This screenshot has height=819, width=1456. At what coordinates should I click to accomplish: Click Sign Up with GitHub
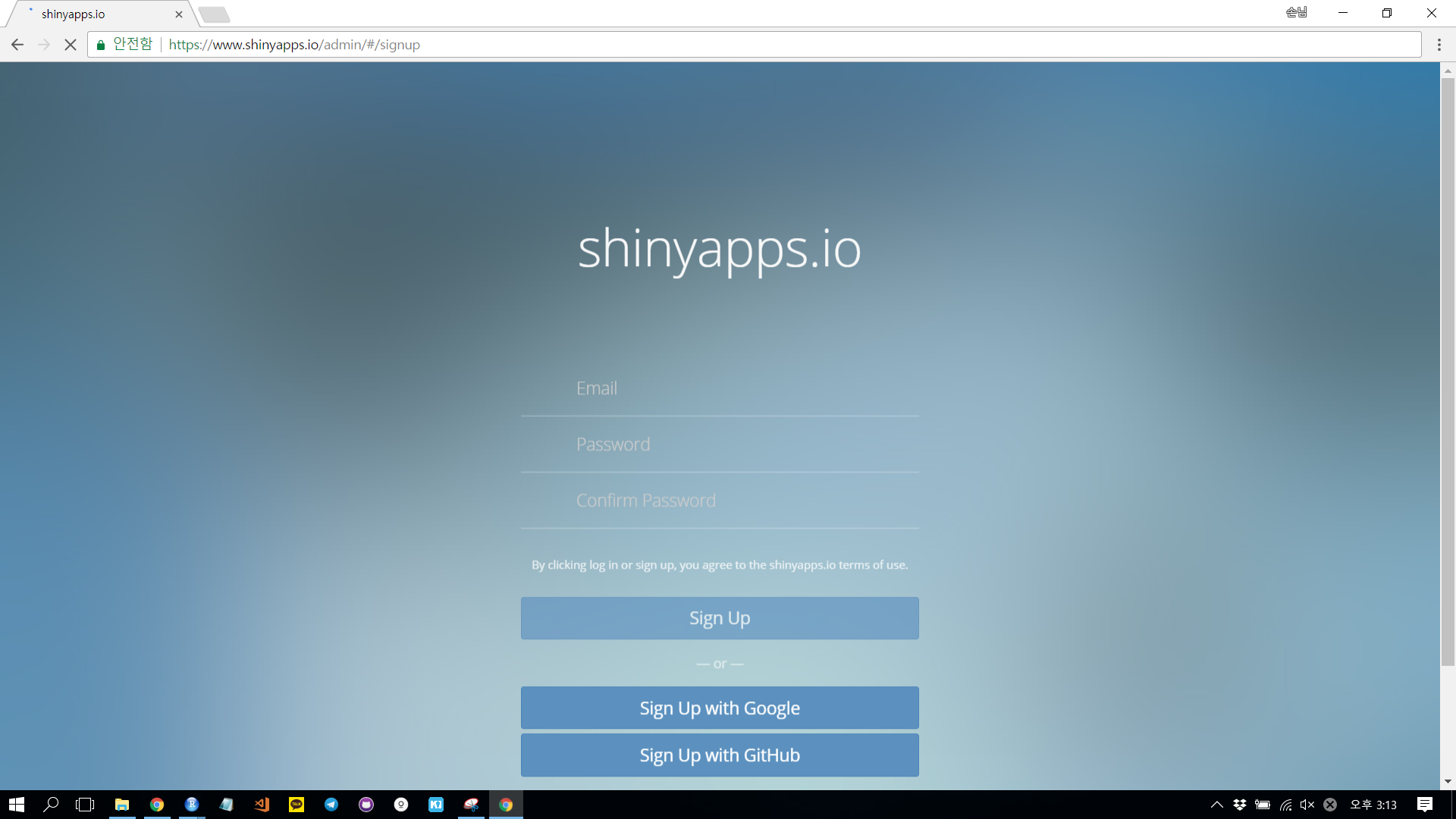pos(719,755)
